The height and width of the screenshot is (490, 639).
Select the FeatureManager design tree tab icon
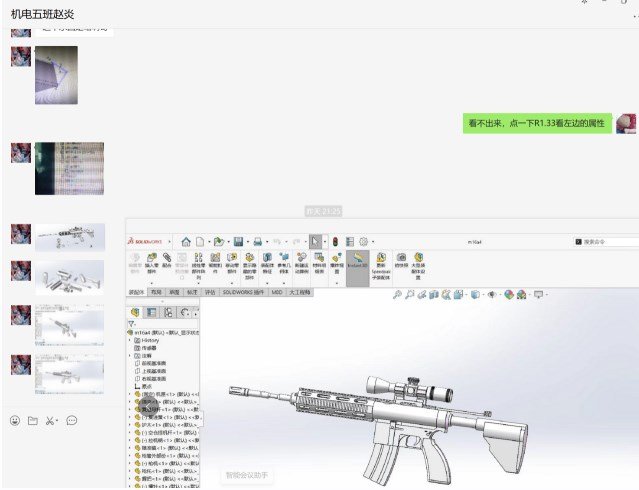pos(136,312)
